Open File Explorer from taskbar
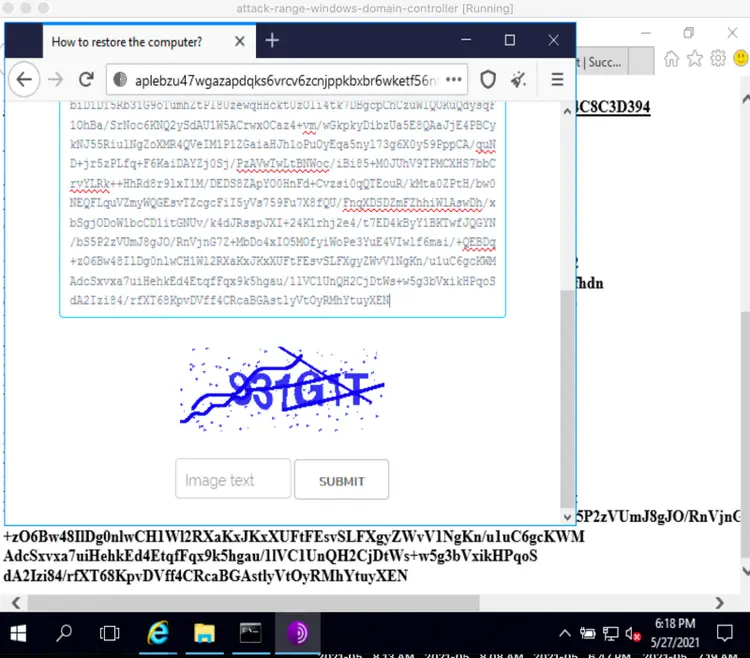The image size is (750, 658). pyautogui.click(x=204, y=633)
